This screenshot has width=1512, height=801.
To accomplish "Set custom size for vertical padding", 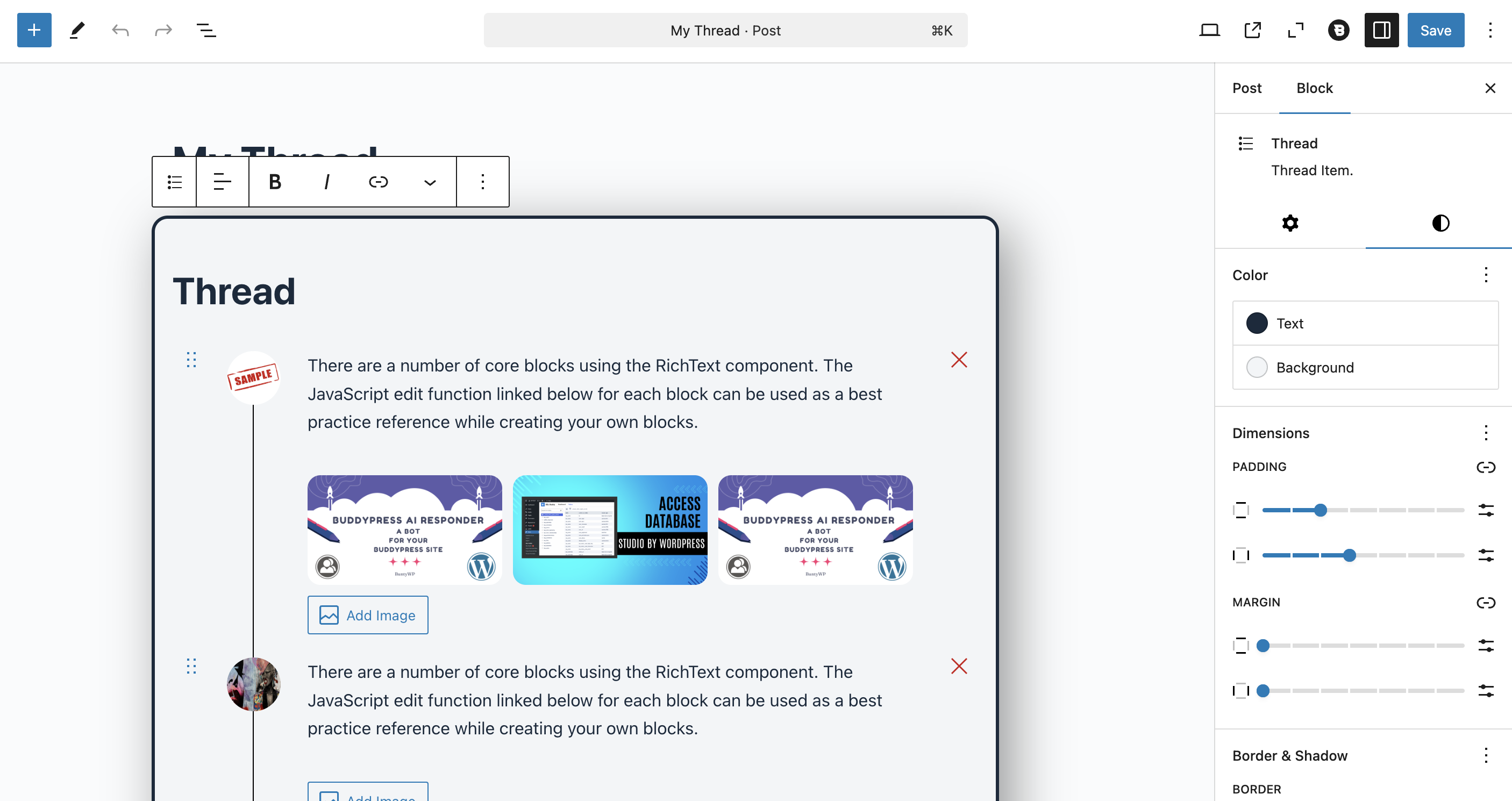I will point(1486,510).
